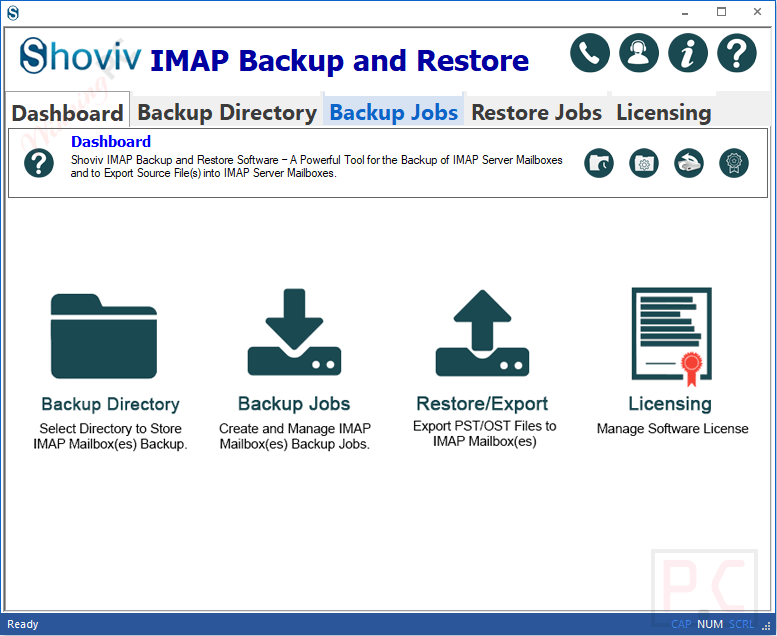The height and width of the screenshot is (636, 777).
Task: Open the large Restore/Export upload icon
Action: coord(482,333)
